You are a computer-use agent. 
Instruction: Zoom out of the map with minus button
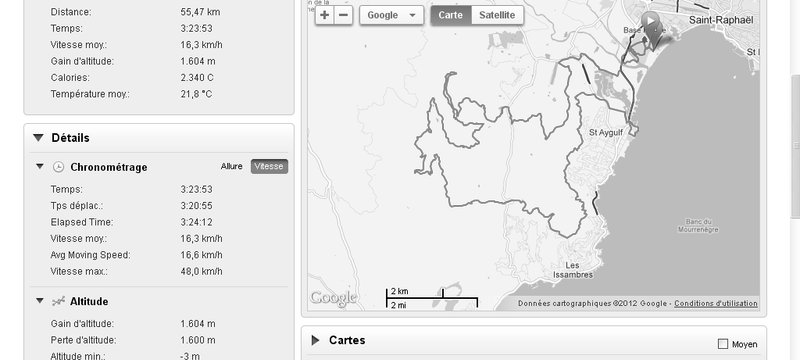tap(343, 15)
